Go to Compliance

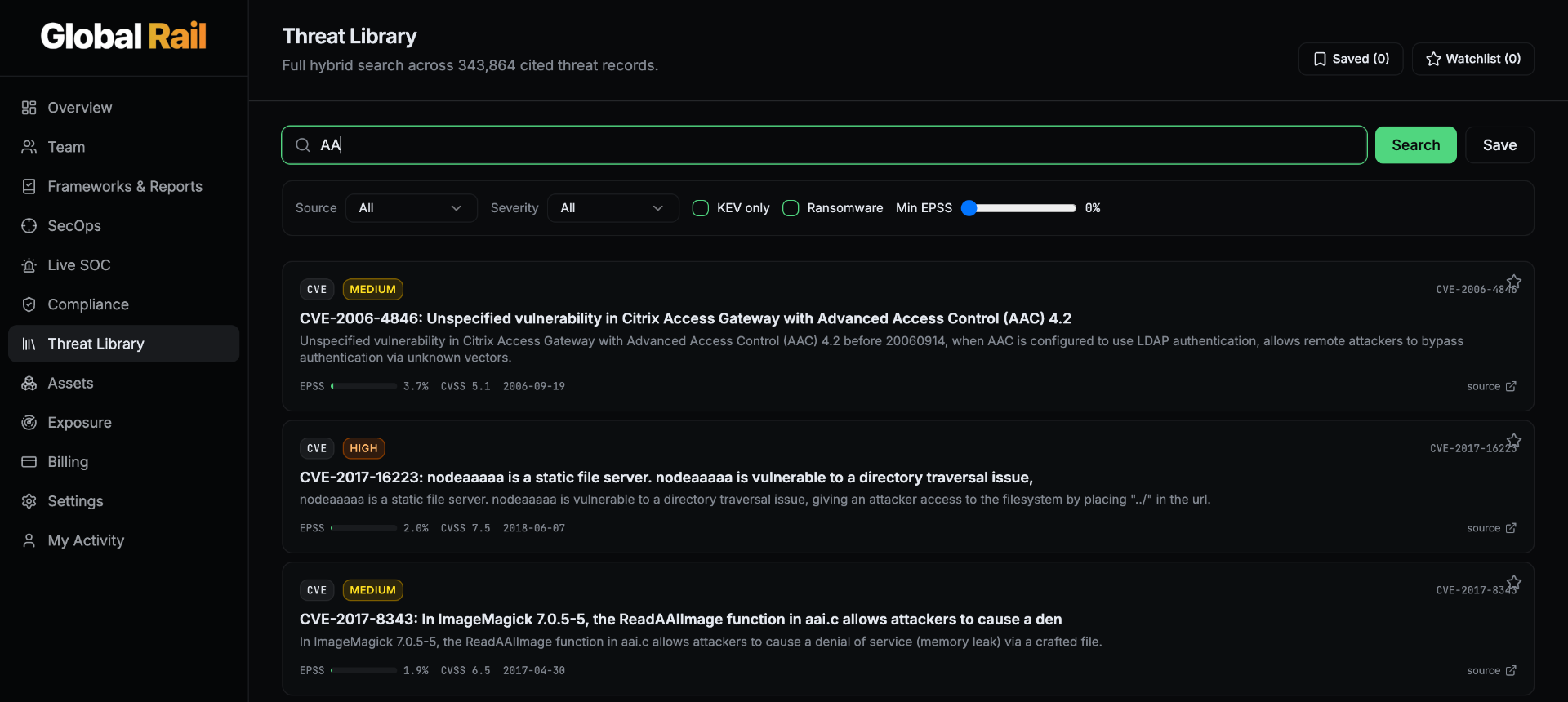(x=124, y=304)
